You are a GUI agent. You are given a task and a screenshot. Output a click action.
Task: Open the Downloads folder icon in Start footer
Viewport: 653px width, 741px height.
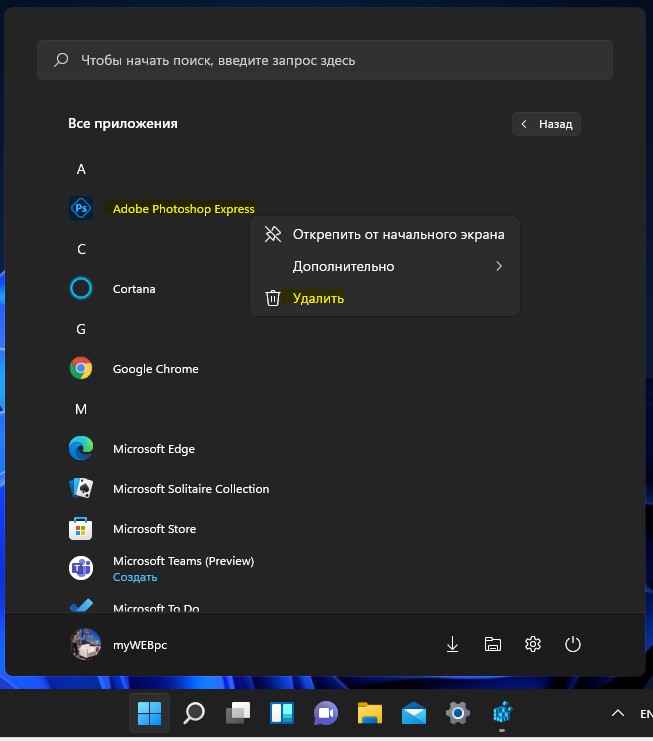(452, 644)
